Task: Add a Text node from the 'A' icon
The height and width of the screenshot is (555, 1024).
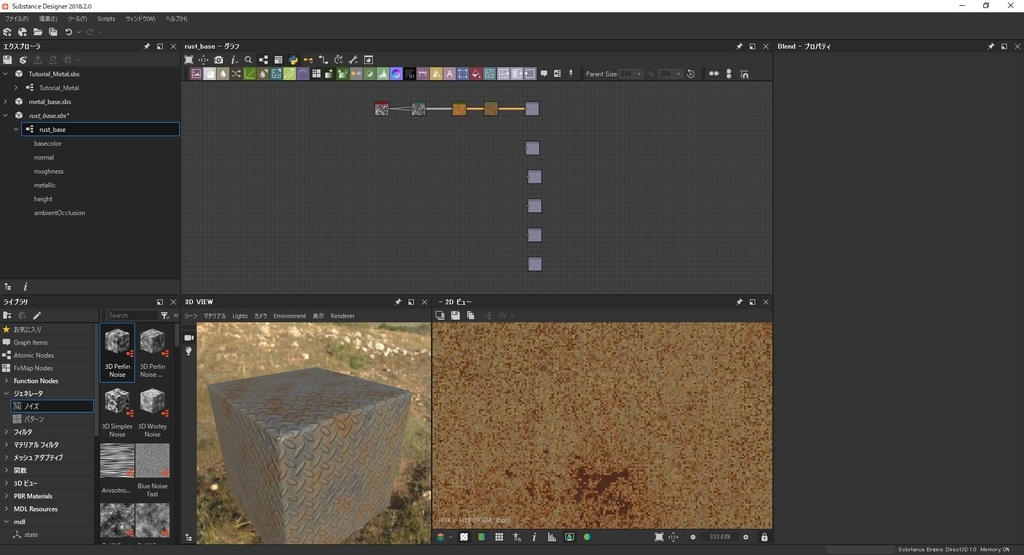Action: tap(449, 74)
